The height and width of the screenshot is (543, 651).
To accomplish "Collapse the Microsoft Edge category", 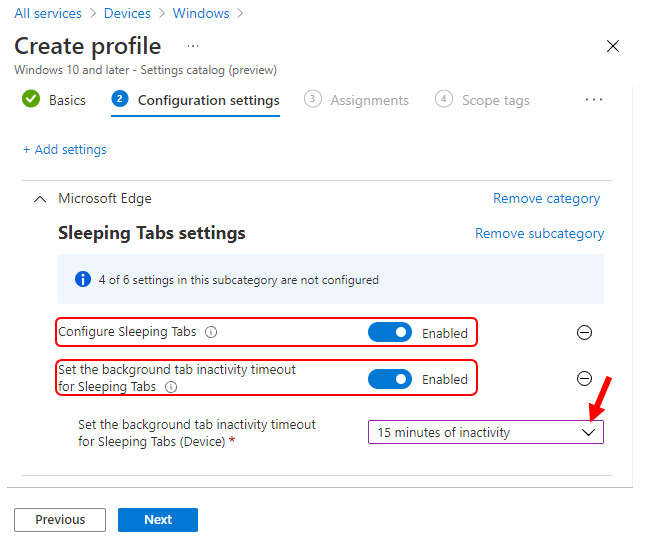I will tap(40, 199).
